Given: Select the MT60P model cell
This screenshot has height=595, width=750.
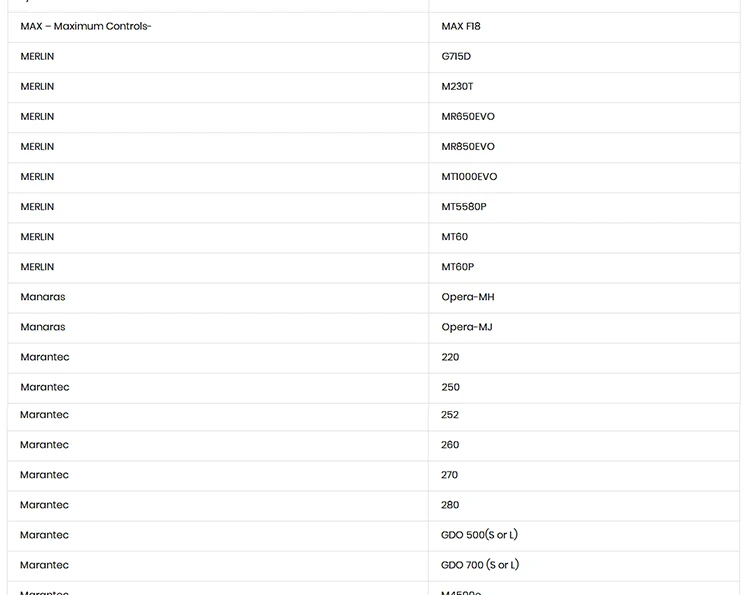Looking at the screenshot, I should [x=584, y=268].
